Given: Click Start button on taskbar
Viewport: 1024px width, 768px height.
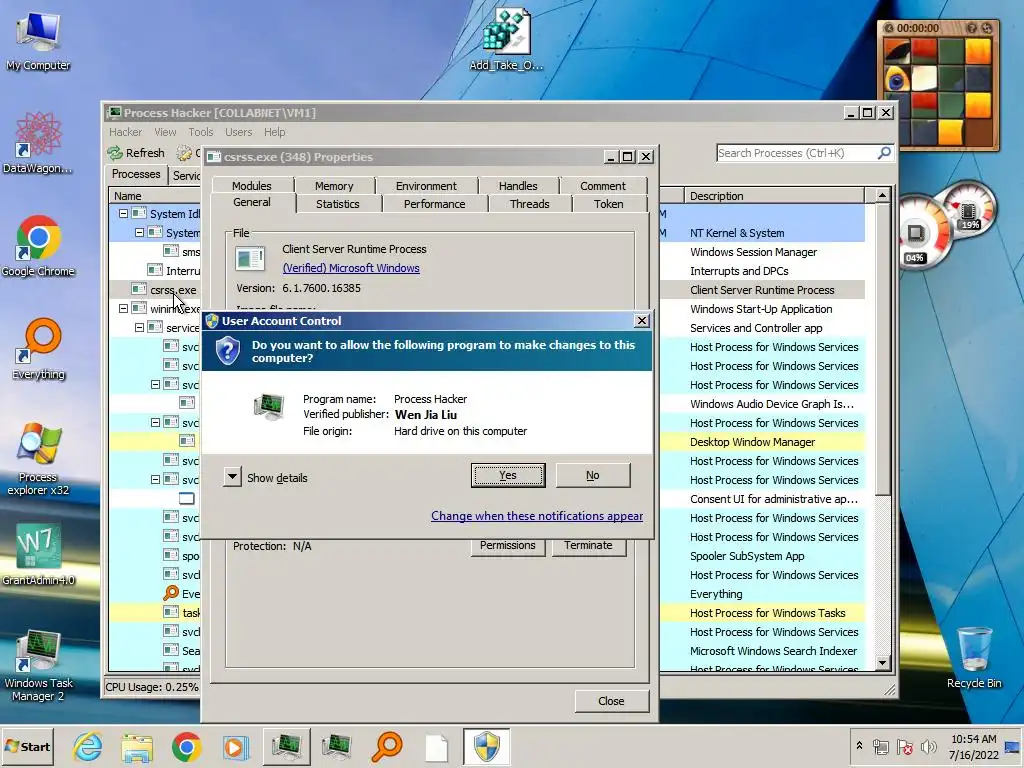Looking at the screenshot, I should (x=28, y=746).
